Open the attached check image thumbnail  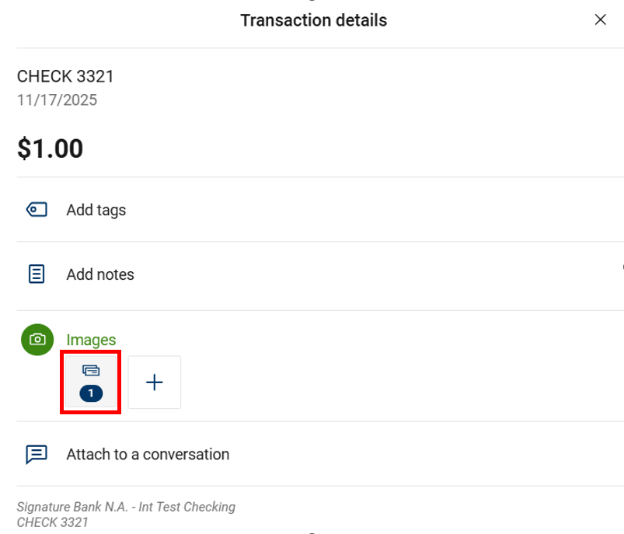point(91,381)
